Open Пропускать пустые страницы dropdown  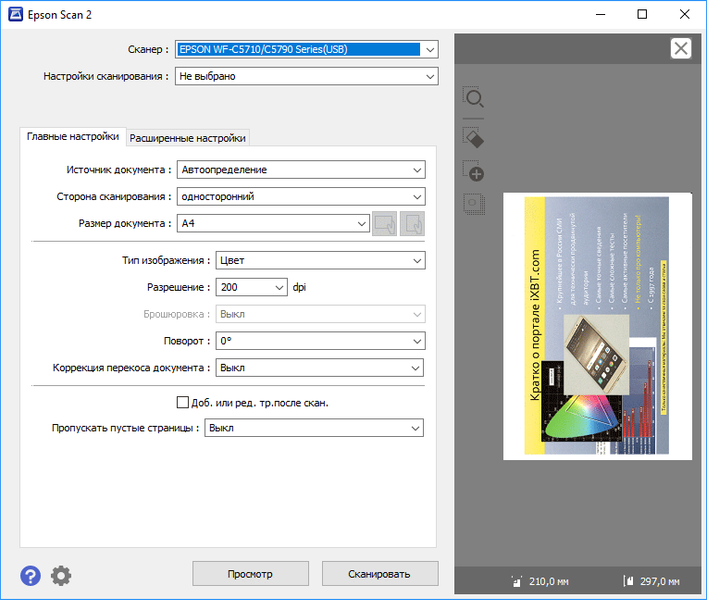tap(314, 428)
